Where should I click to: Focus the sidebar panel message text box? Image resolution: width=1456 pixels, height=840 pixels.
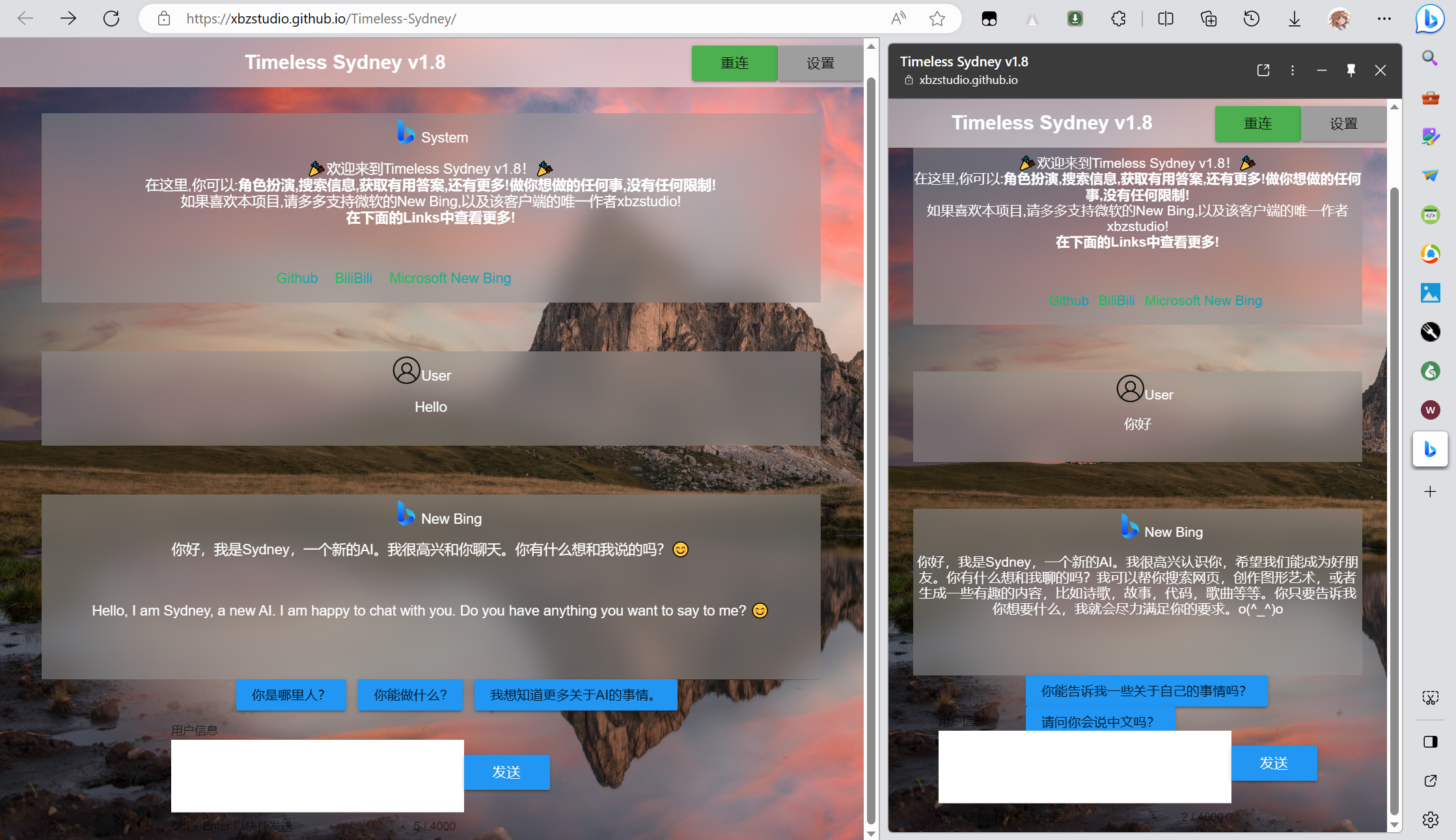point(1084,766)
